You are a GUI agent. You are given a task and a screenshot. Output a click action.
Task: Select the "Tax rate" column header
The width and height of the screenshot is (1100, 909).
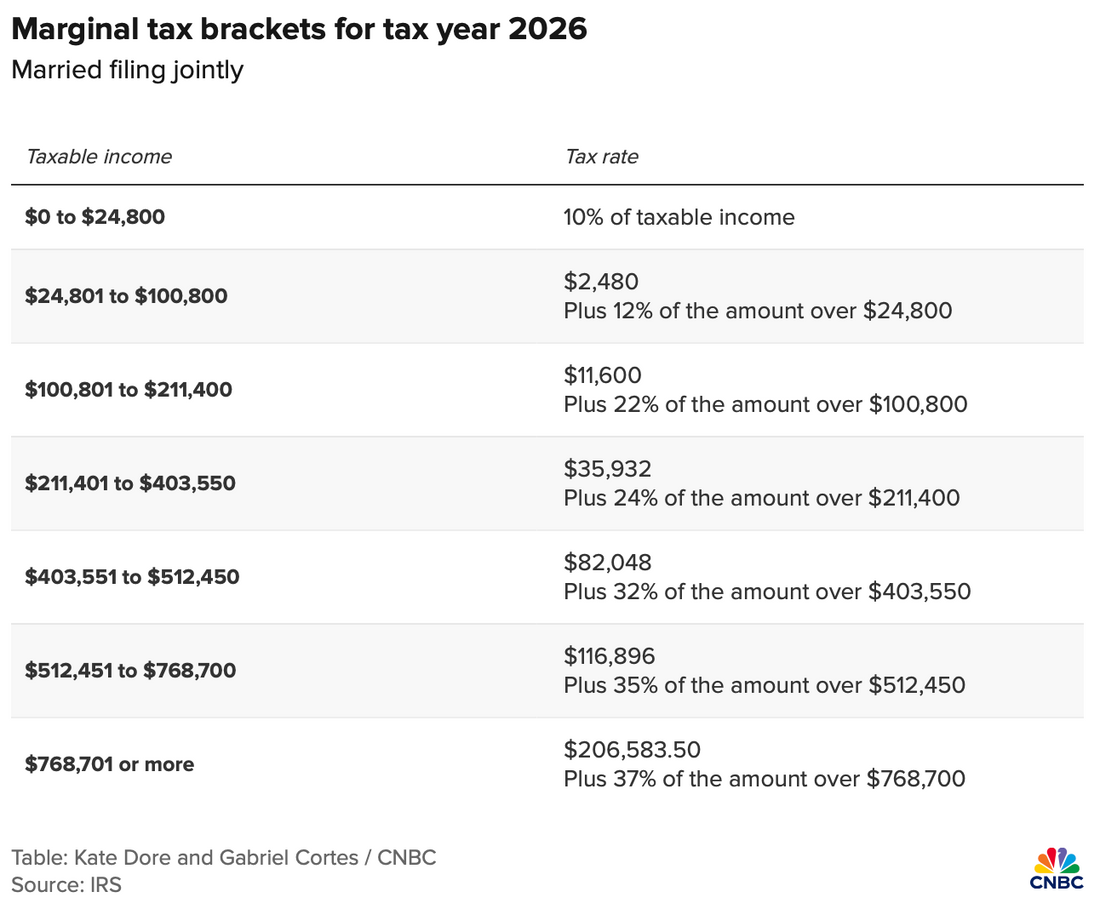601,156
